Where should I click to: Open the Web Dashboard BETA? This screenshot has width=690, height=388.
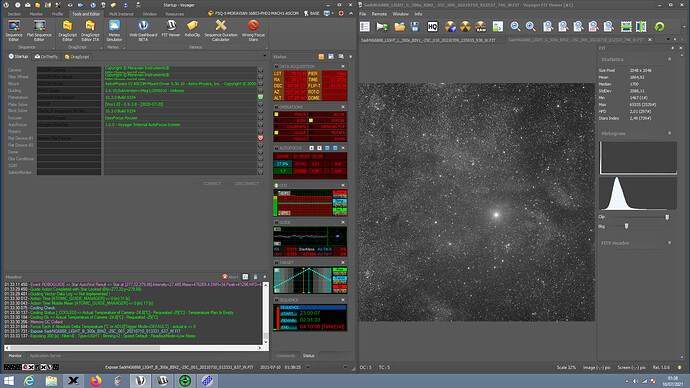click(x=143, y=30)
